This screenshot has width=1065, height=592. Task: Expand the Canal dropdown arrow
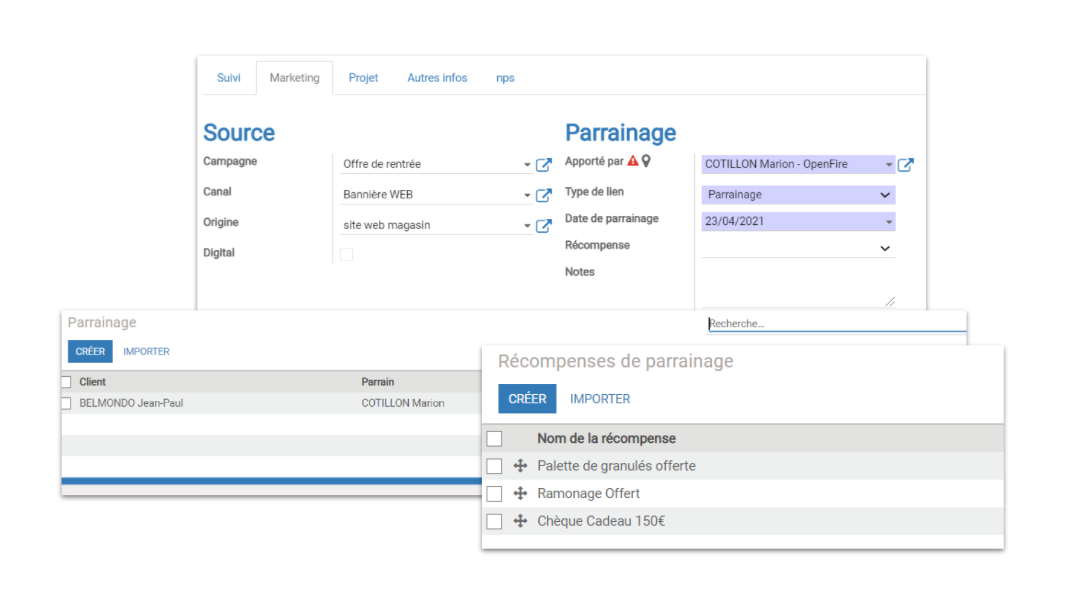(527, 195)
